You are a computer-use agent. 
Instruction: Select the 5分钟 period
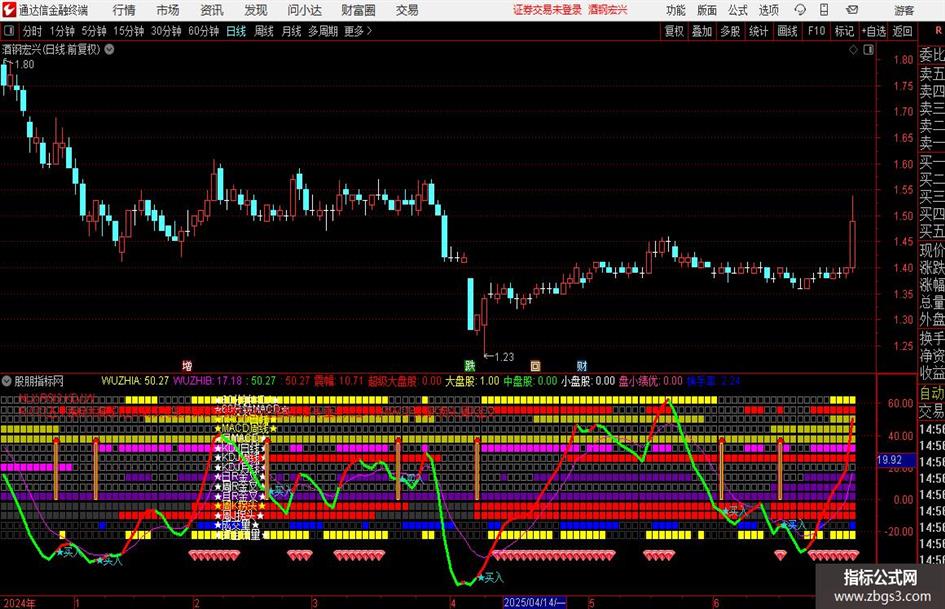click(x=94, y=31)
